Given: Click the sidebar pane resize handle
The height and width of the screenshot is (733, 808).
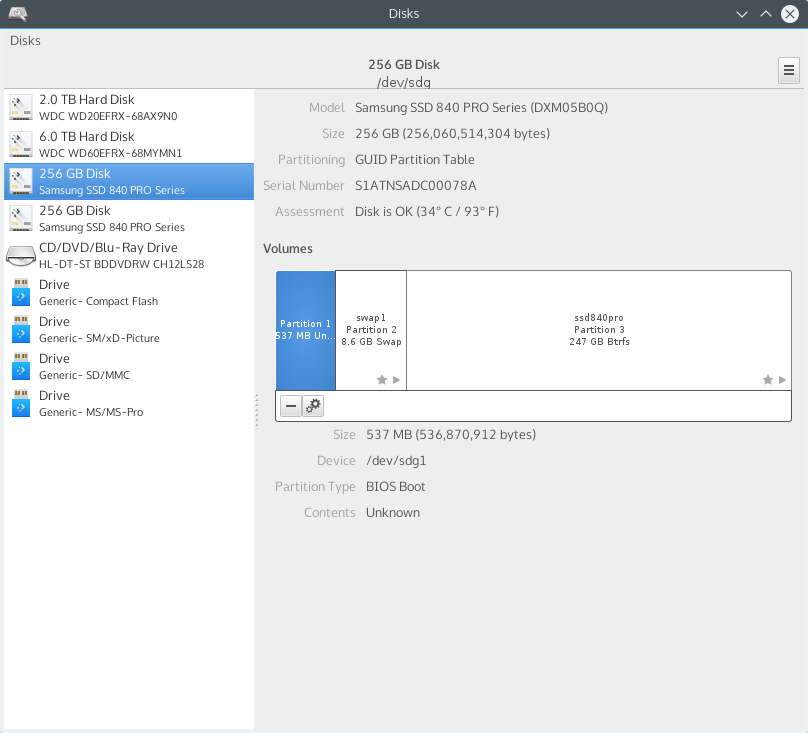Looking at the screenshot, I should [x=257, y=410].
